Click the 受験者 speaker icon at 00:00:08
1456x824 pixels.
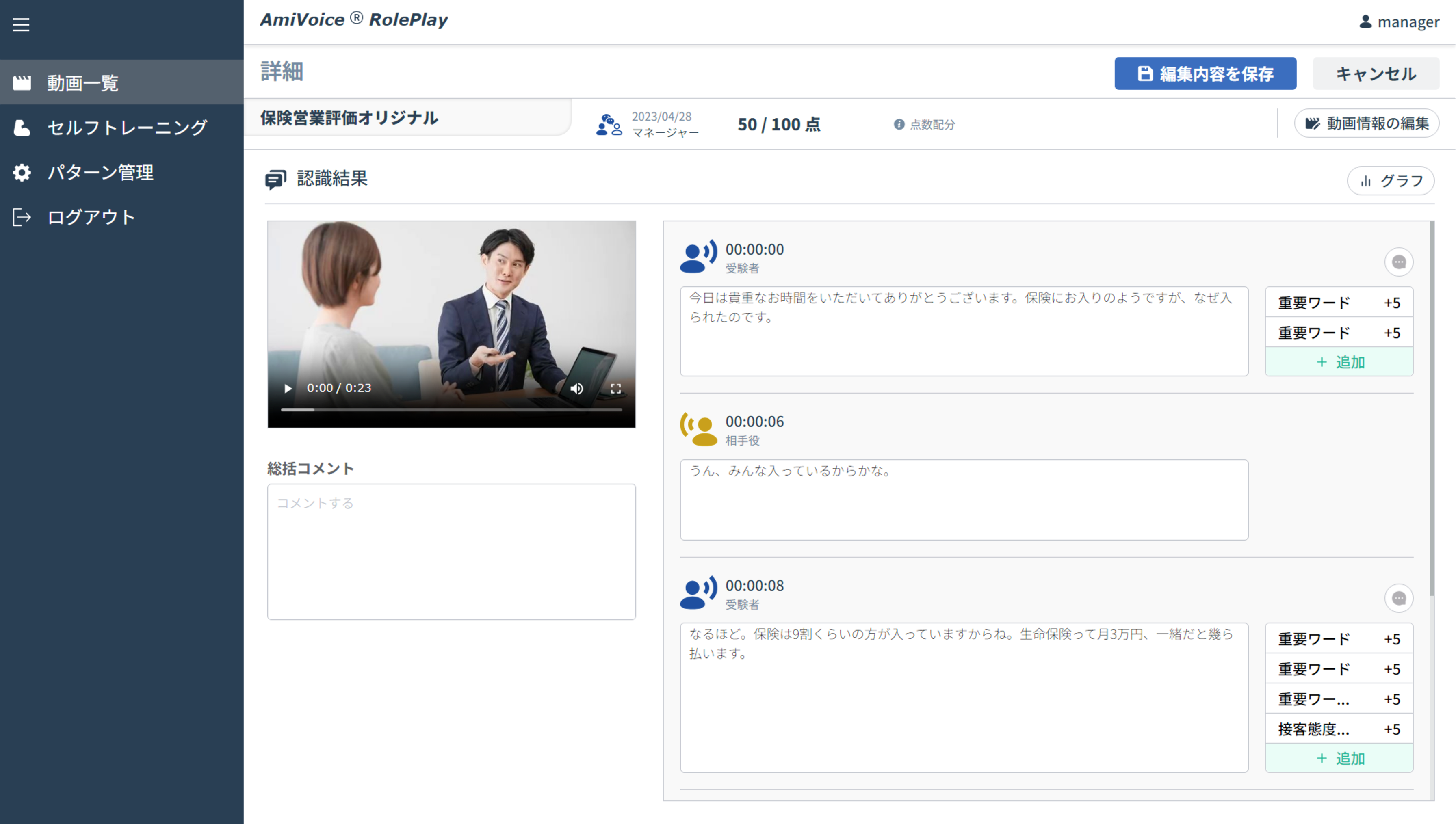(697, 594)
